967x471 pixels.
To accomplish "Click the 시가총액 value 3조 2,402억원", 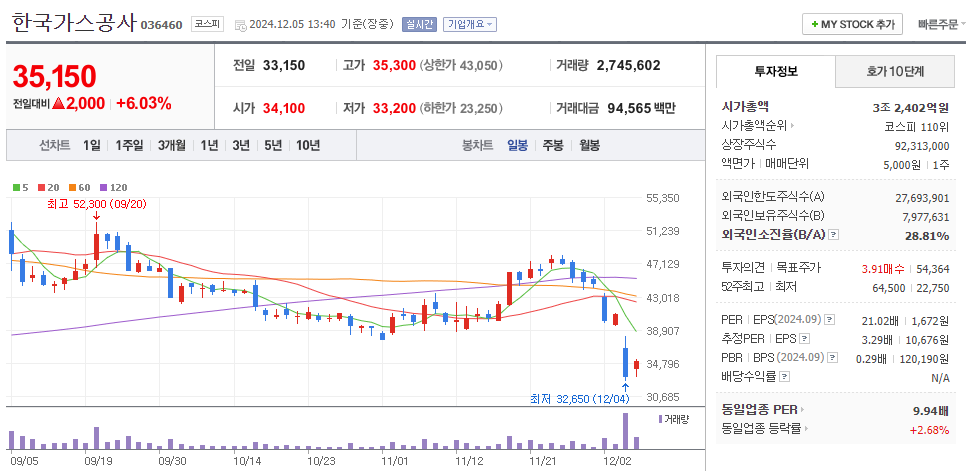I will [910, 107].
